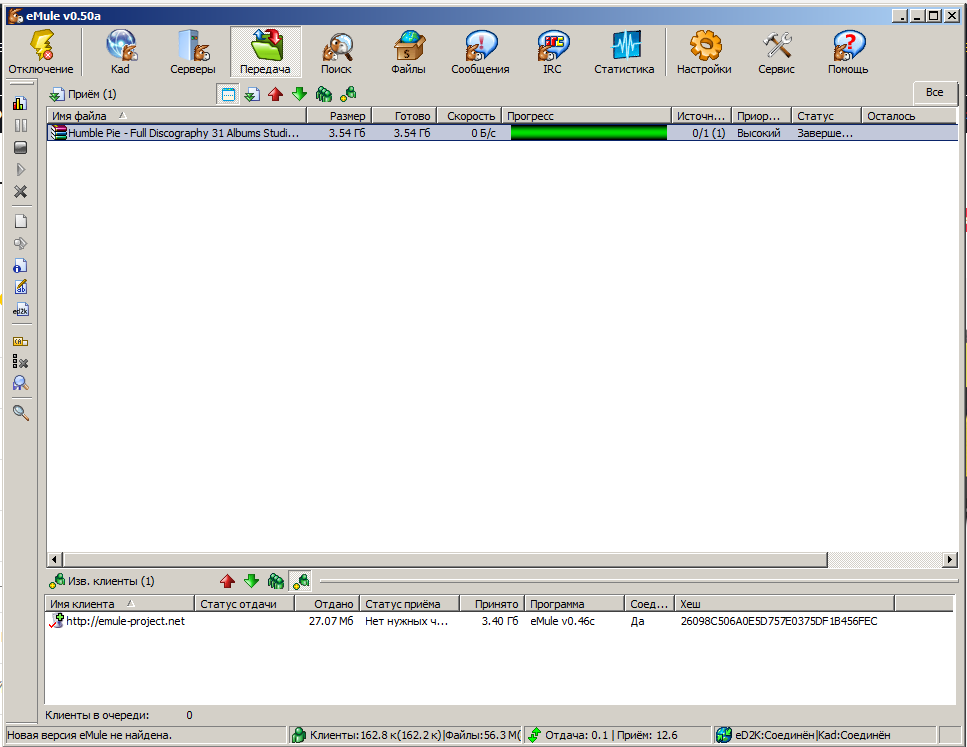Sort downloads by Статус column
The image size is (967, 747).
(826, 116)
